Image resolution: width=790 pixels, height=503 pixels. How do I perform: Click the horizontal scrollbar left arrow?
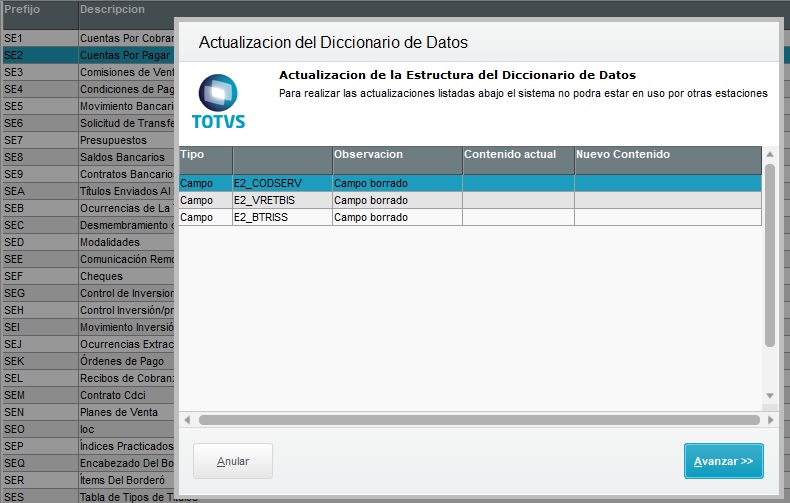187,420
